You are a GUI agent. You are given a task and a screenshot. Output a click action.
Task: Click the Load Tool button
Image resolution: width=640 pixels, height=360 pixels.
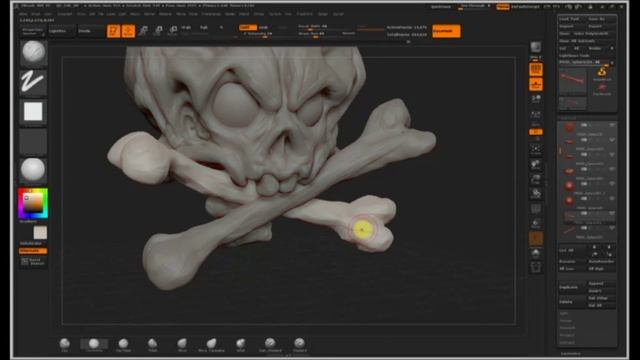(571, 19)
